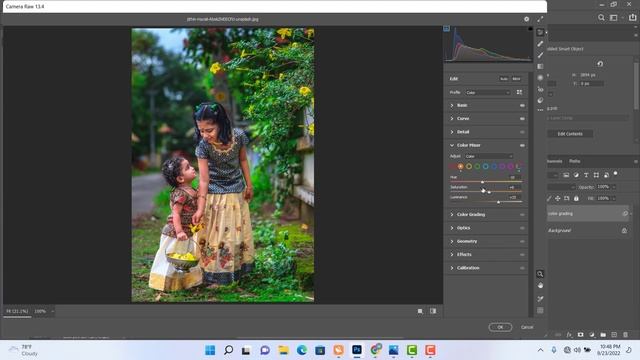640x360 pixels.
Task: Toggle Basic panel visibility eye
Action: 522,105
